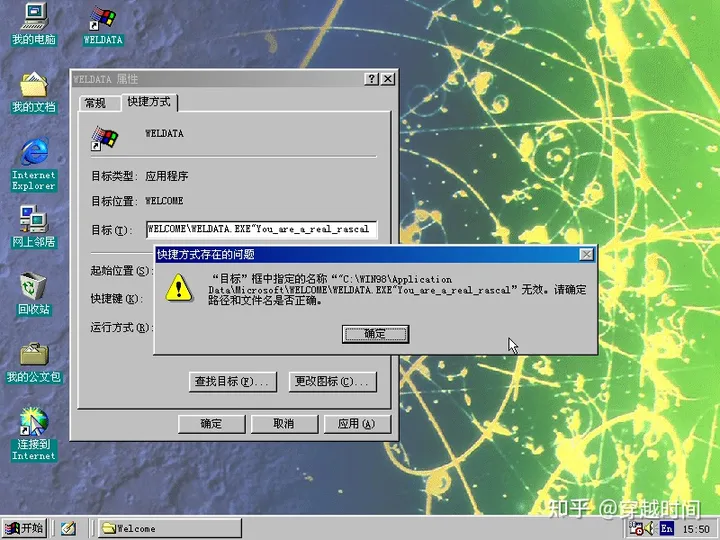This screenshot has width=720, height=540.
Task: Click the yellow warning icon in the dialog
Action: (x=179, y=288)
